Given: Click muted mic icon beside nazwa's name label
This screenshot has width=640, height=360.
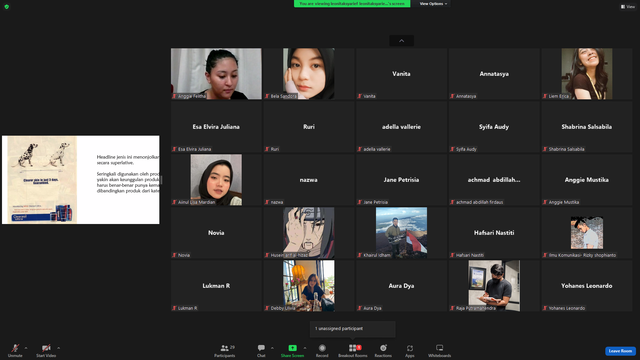Looking at the screenshot, I should (267, 202).
